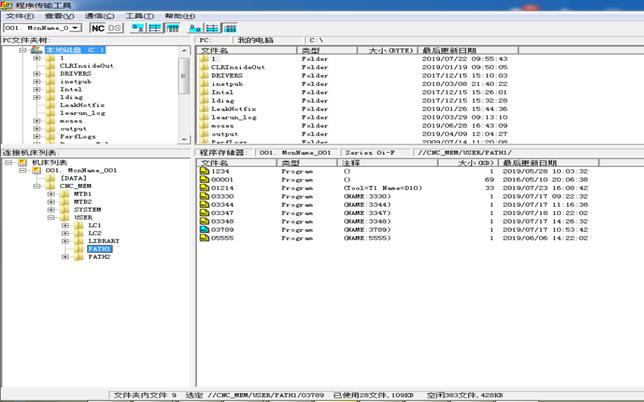Select program O3347 in the NC list
The image size is (644, 402).
(222, 213)
